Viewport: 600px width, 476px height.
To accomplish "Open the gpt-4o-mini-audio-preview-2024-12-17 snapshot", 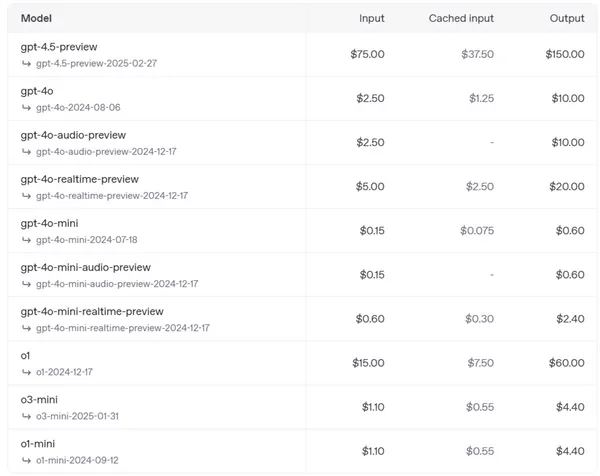I will point(117,284).
